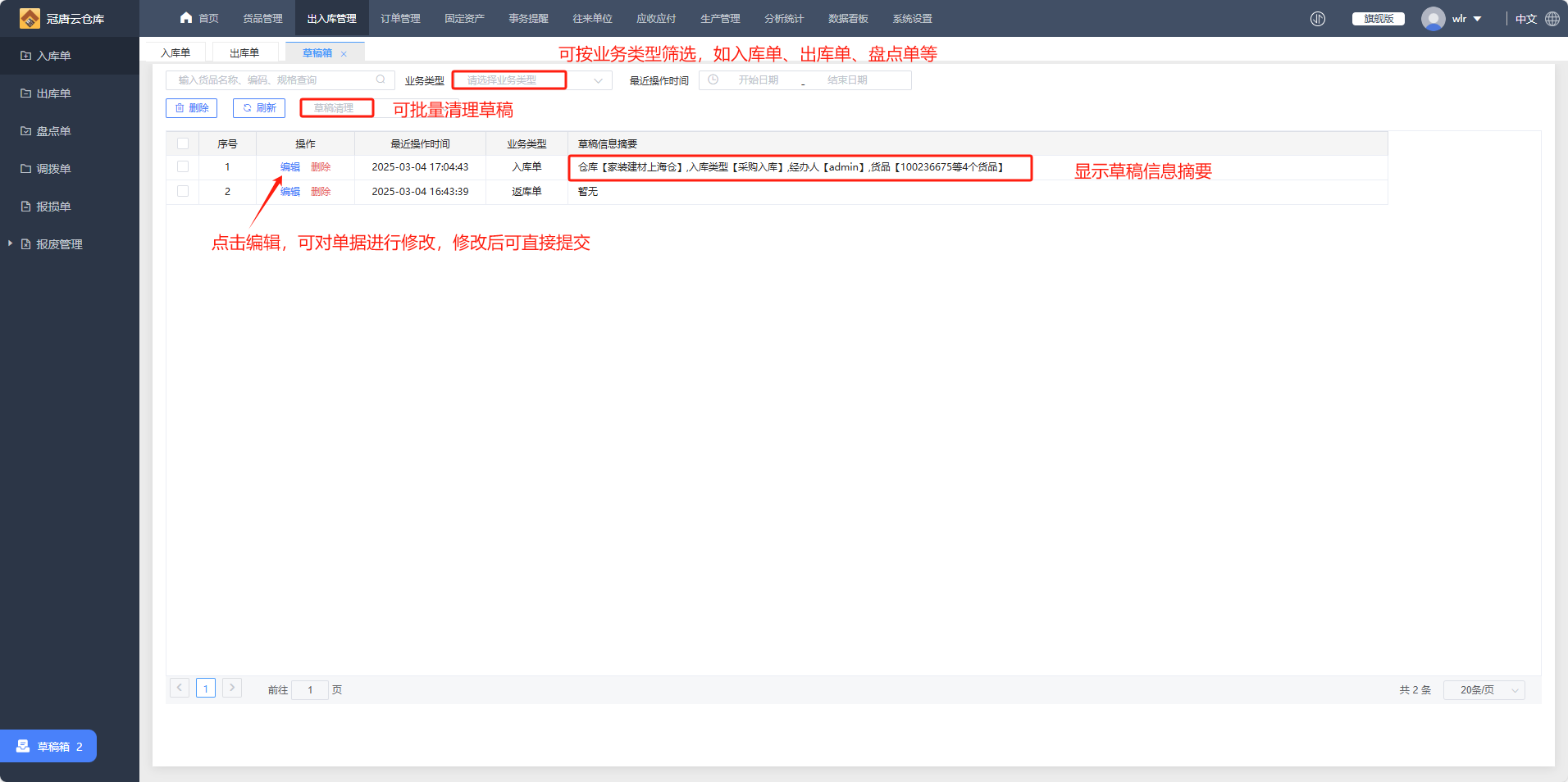Go to next page arrow
Screen dimensions: 1568x782
tap(232, 688)
